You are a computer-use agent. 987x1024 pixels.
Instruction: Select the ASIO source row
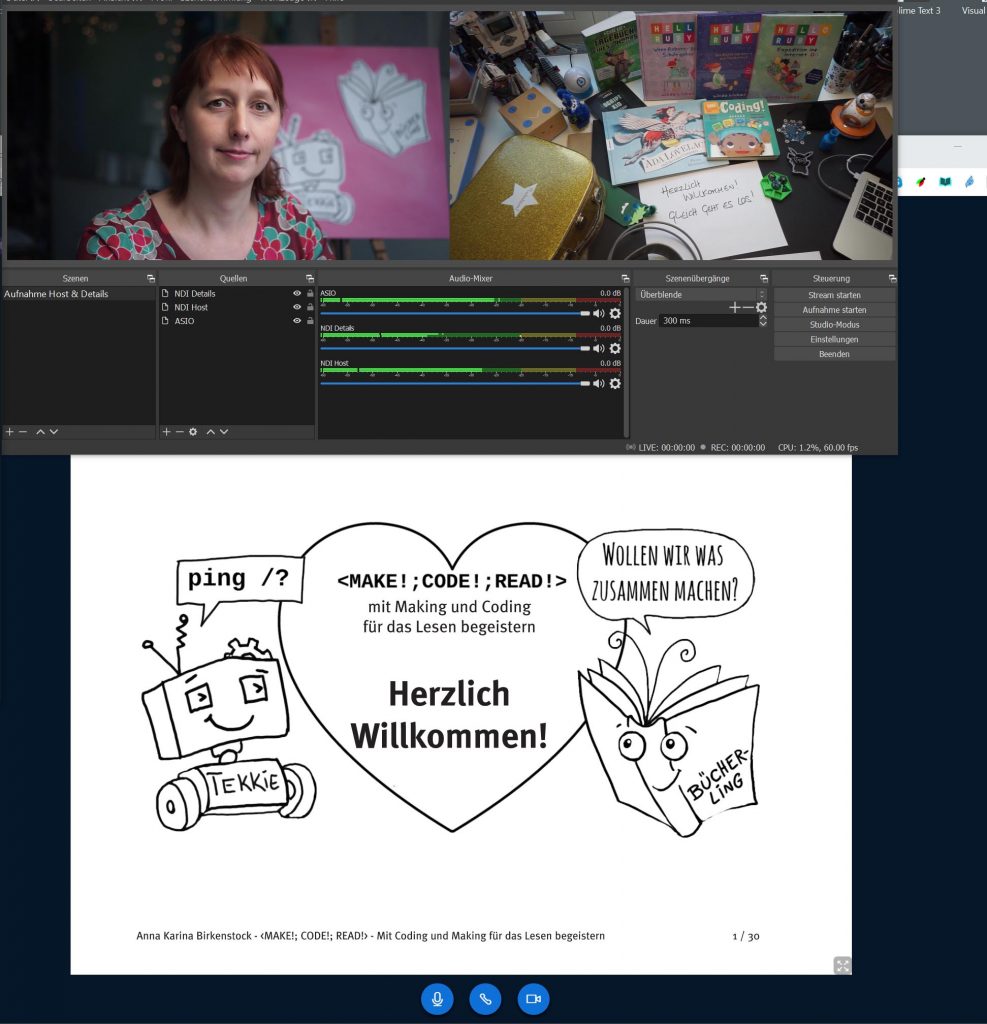pyautogui.click(x=237, y=321)
